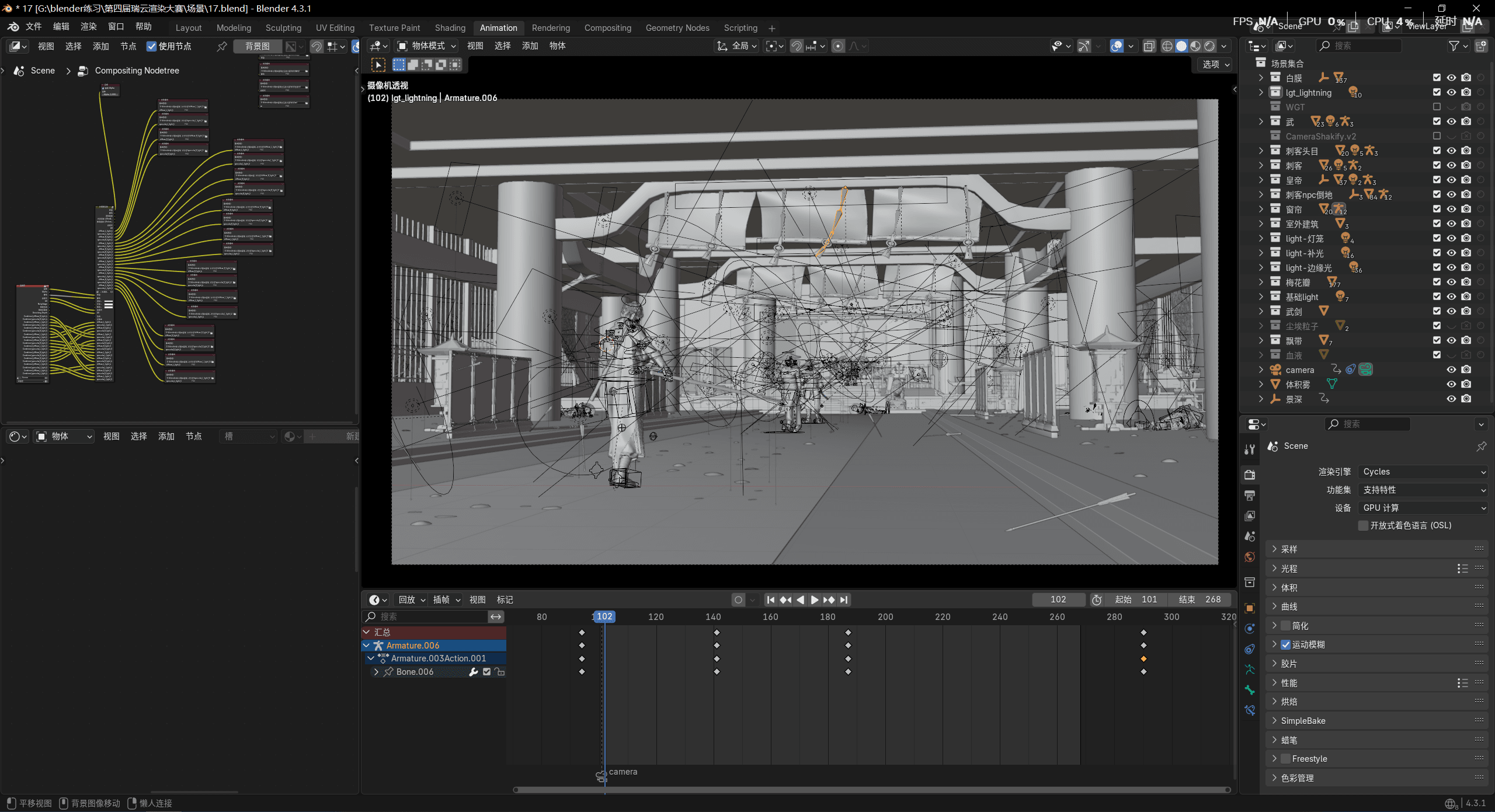Switch viewport to material preview shading
This screenshot has height=812, width=1495.
(1195, 46)
